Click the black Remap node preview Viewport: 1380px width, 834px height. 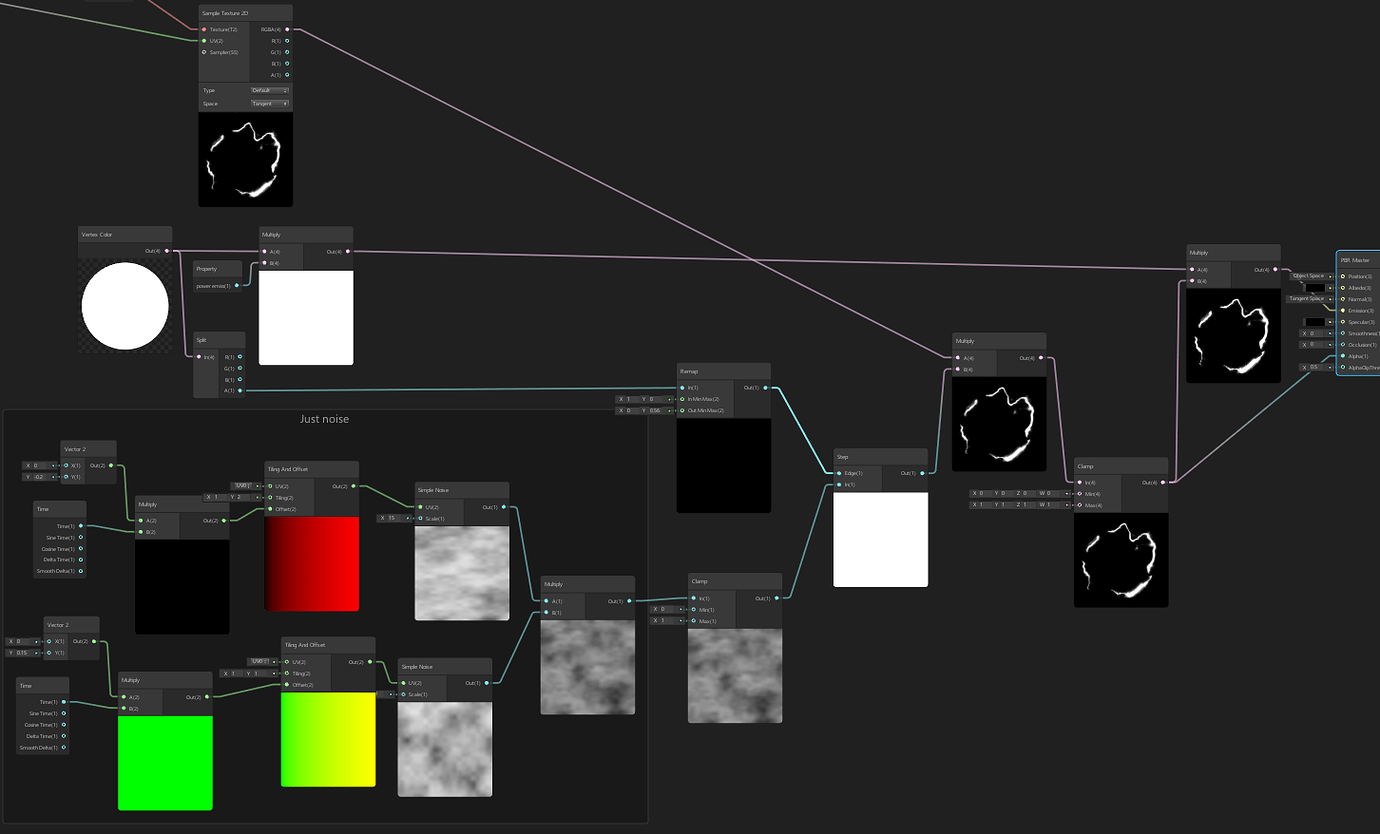pos(724,466)
